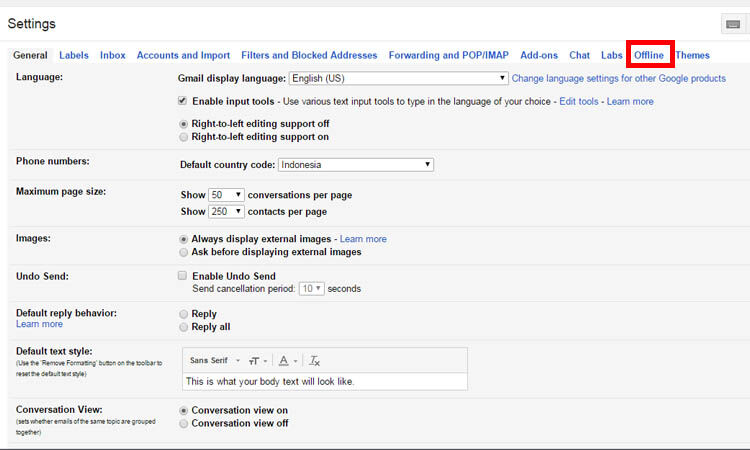
Task: Open the text size formatting icon
Action: click(257, 361)
